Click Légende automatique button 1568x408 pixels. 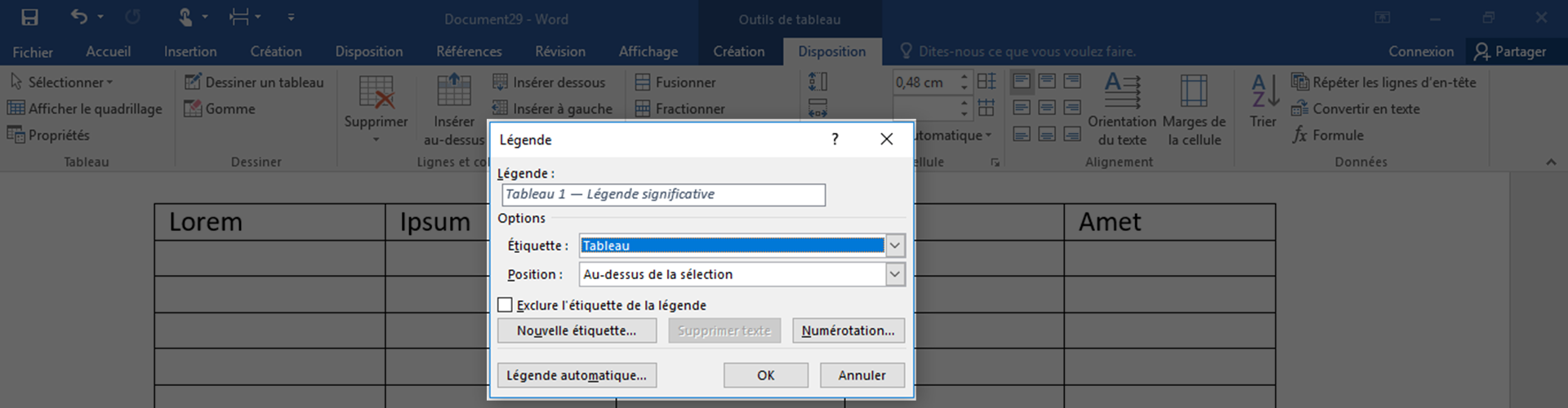coord(577,375)
